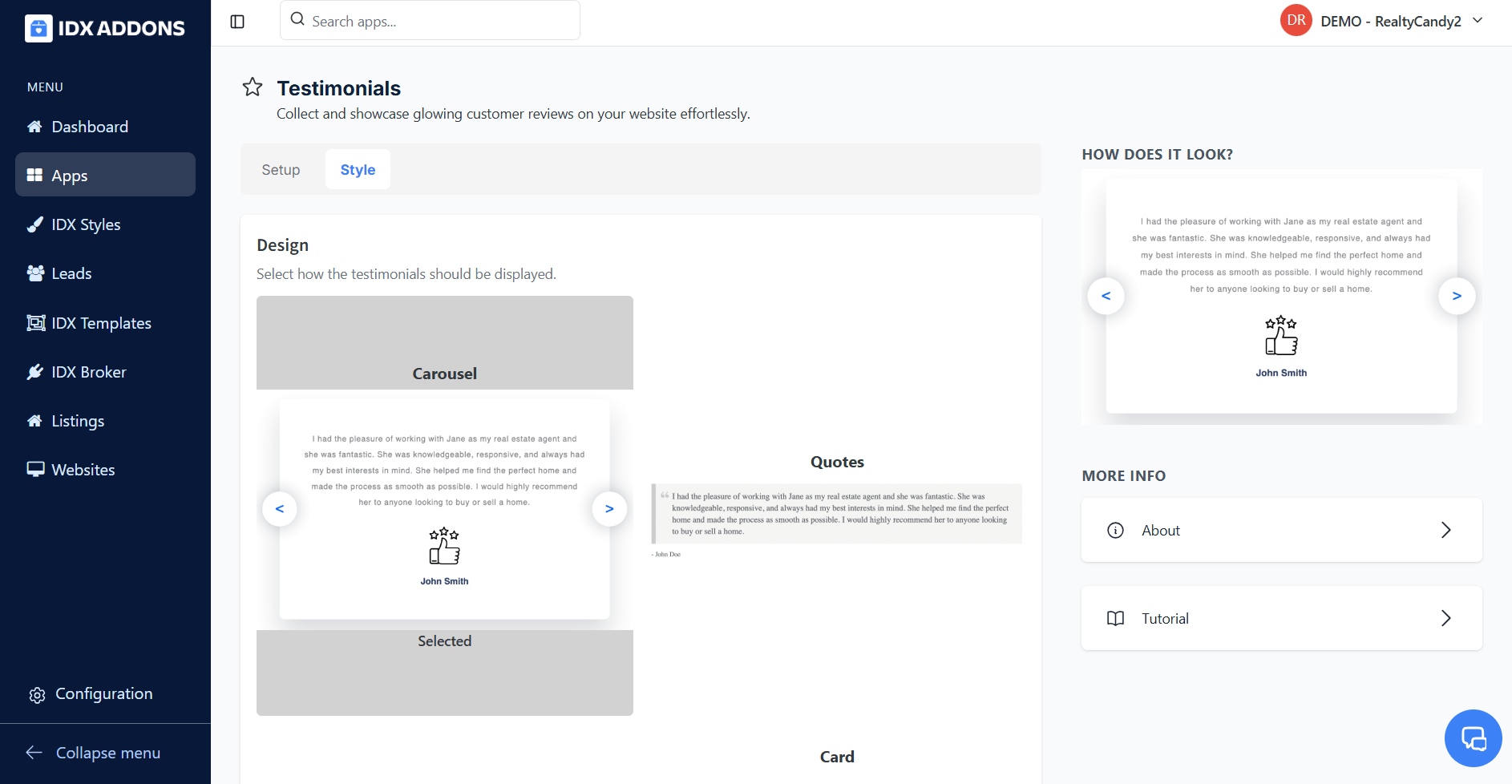This screenshot has width=1512, height=784.
Task: Switch to the Style tab
Action: (x=358, y=170)
